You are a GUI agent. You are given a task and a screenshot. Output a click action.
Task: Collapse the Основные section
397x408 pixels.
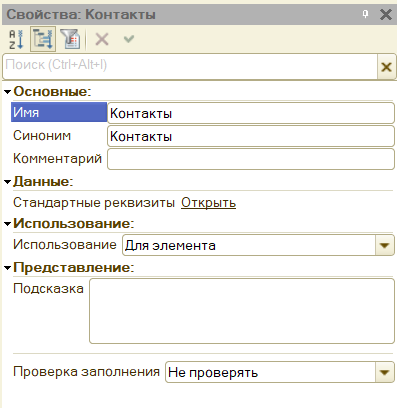click(8, 92)
